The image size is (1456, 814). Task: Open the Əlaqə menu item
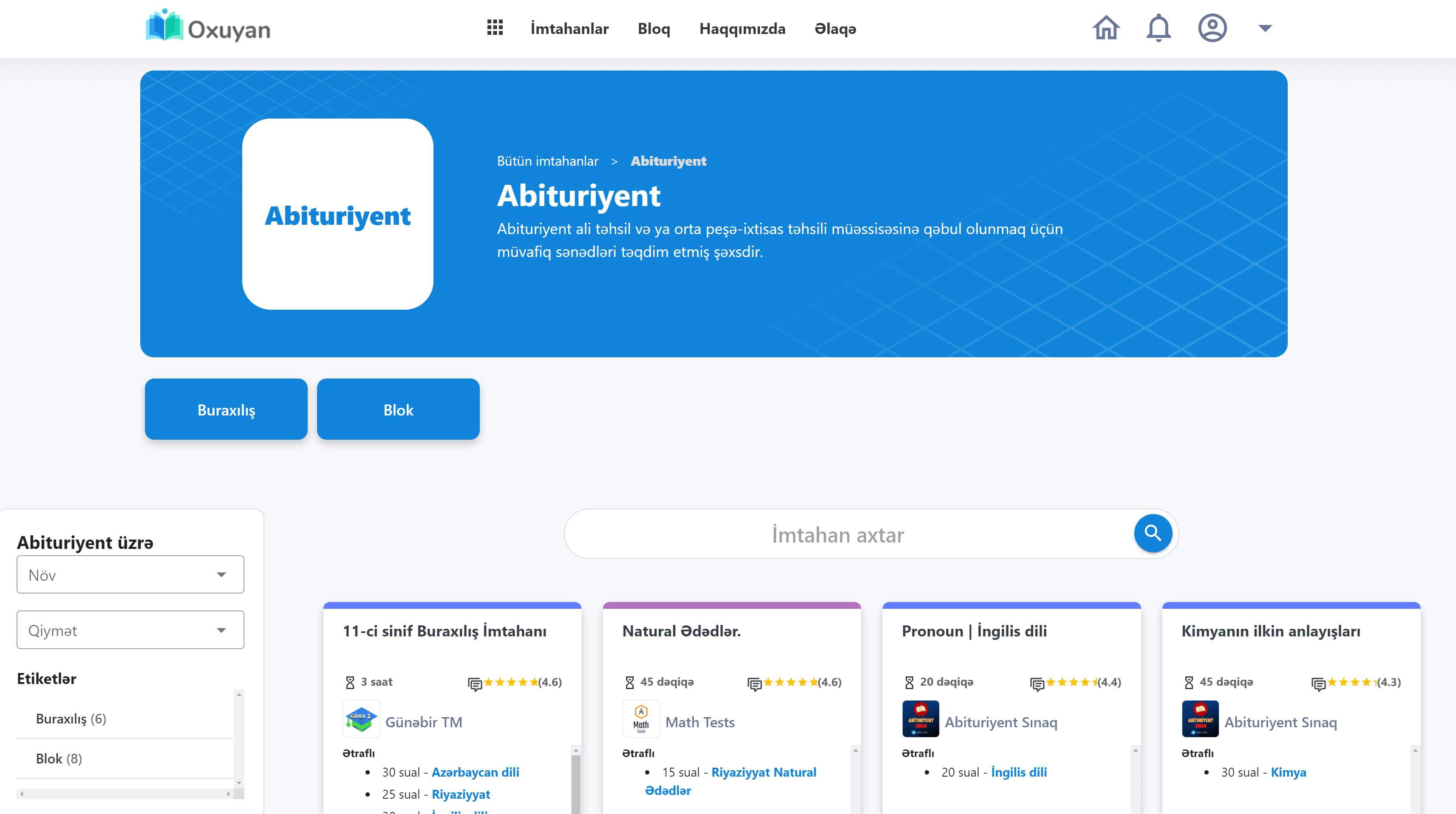click(x=836, y=29)
